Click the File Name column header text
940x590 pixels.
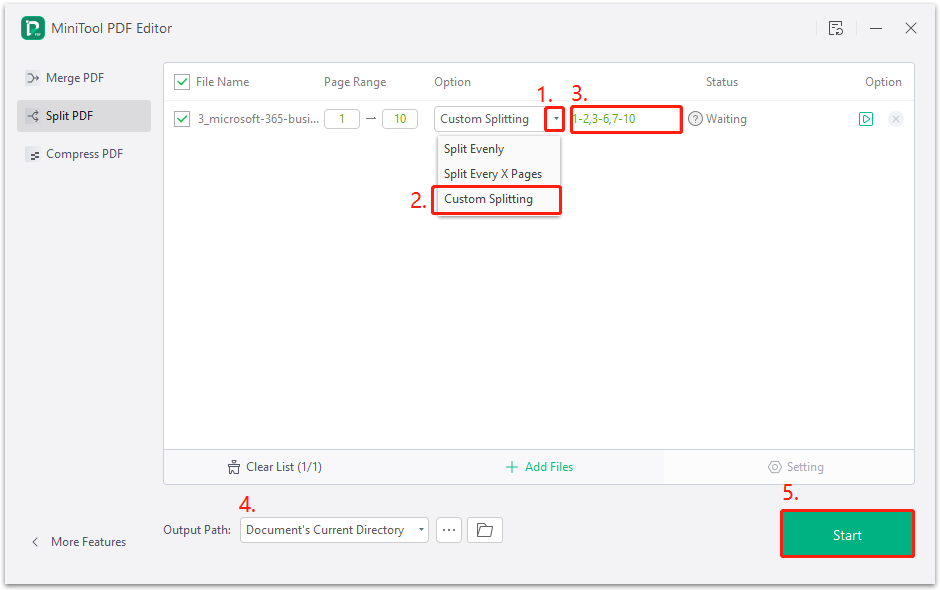coord(222,82)
